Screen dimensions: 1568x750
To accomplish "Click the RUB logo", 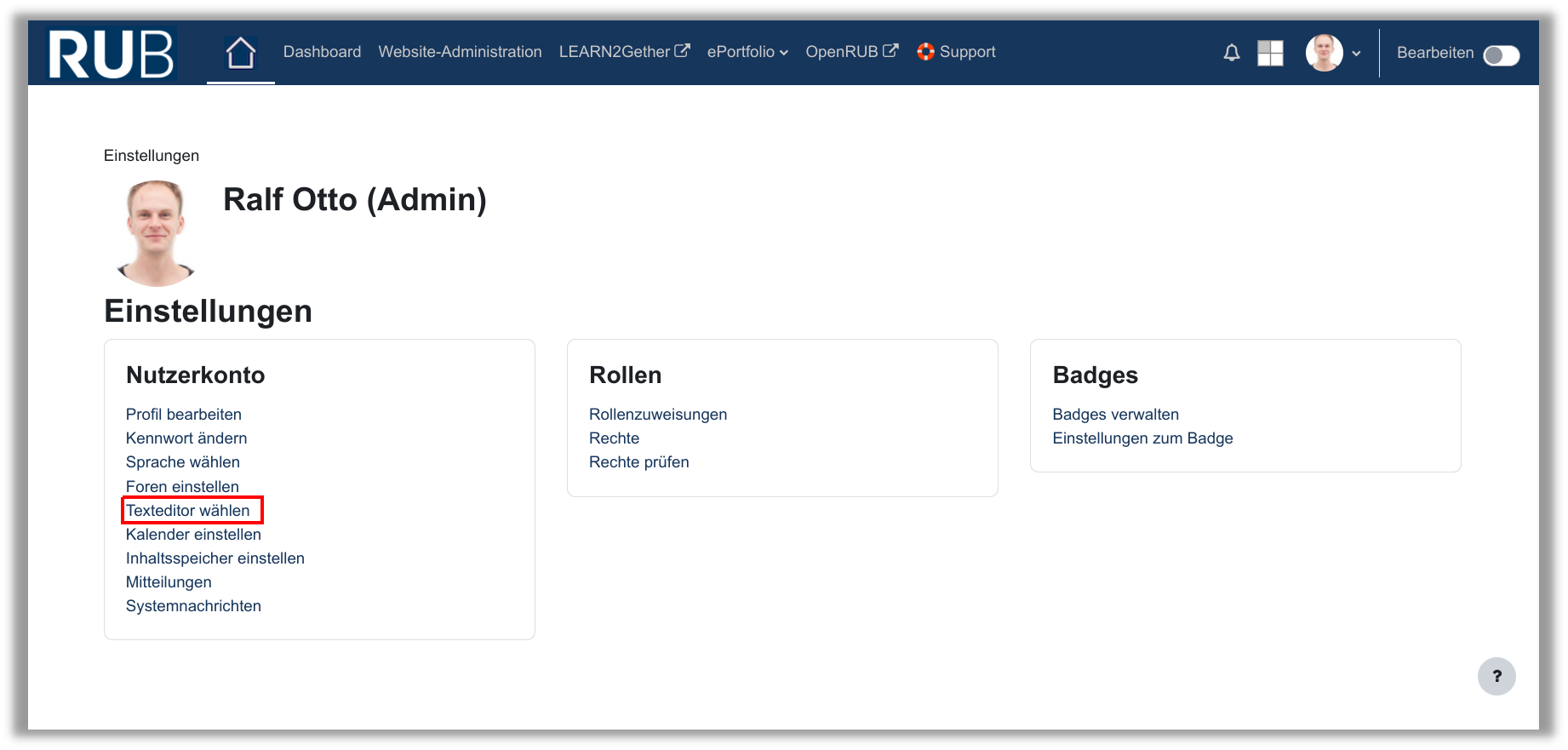I will [111, 54].
